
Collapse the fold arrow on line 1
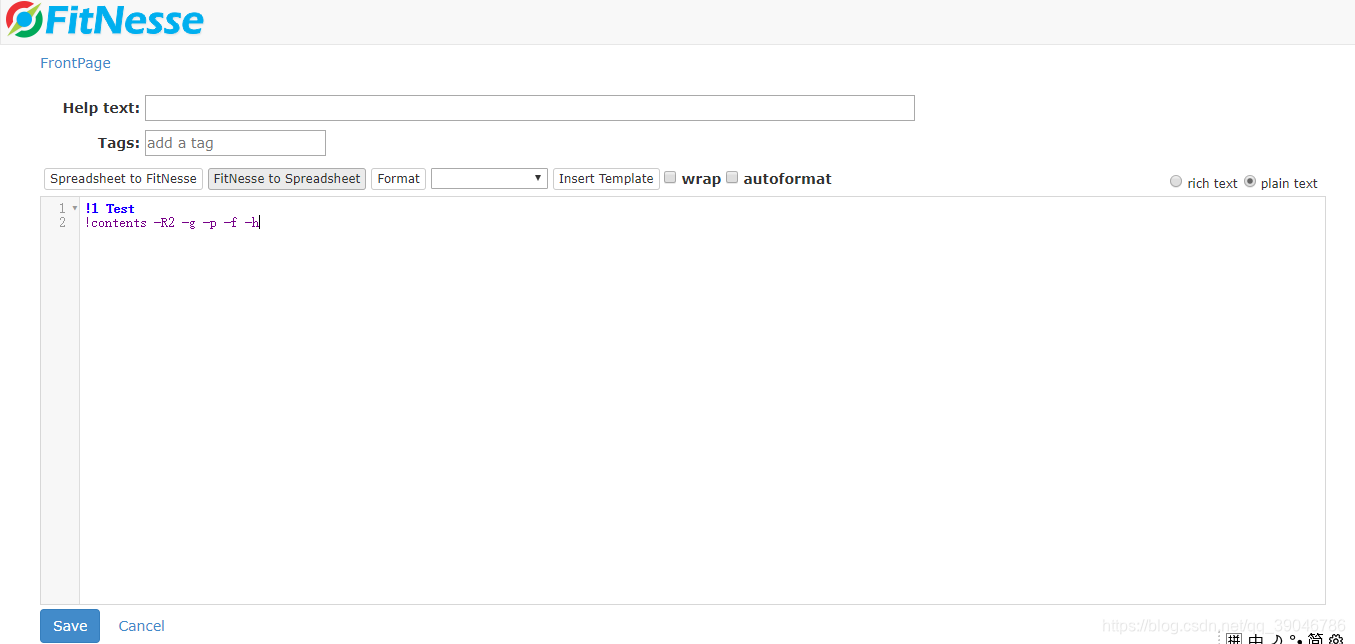click(x=75, y=209)
